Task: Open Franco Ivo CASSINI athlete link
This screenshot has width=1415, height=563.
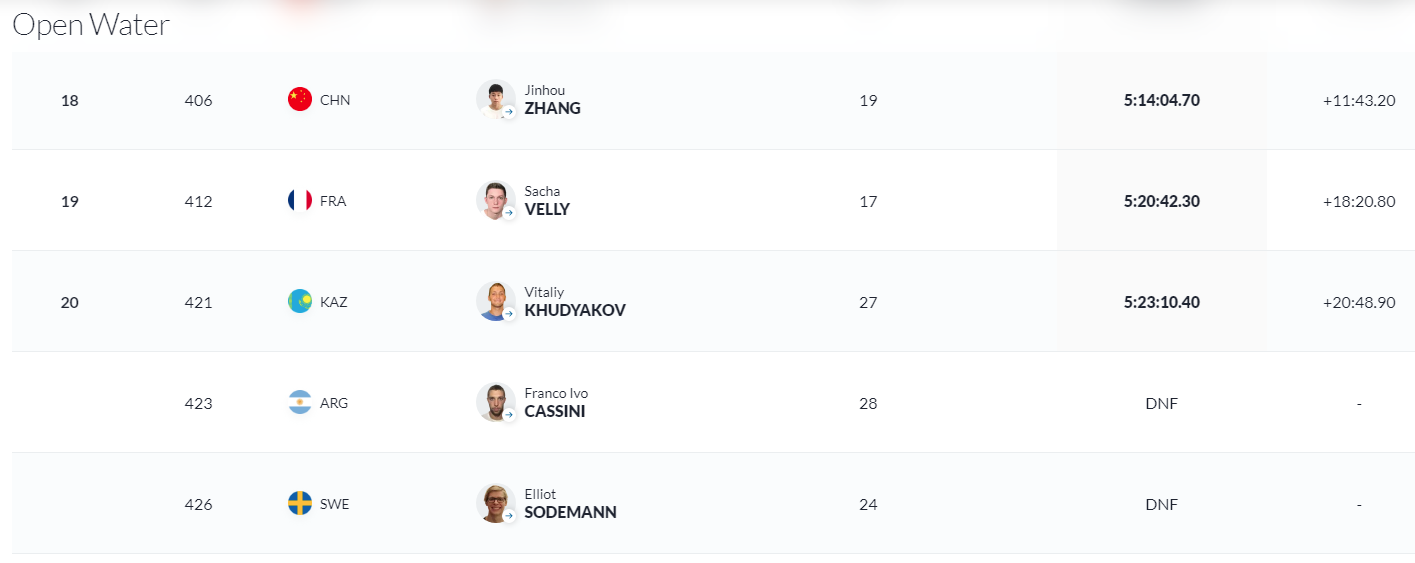Action: pos(556,402)
